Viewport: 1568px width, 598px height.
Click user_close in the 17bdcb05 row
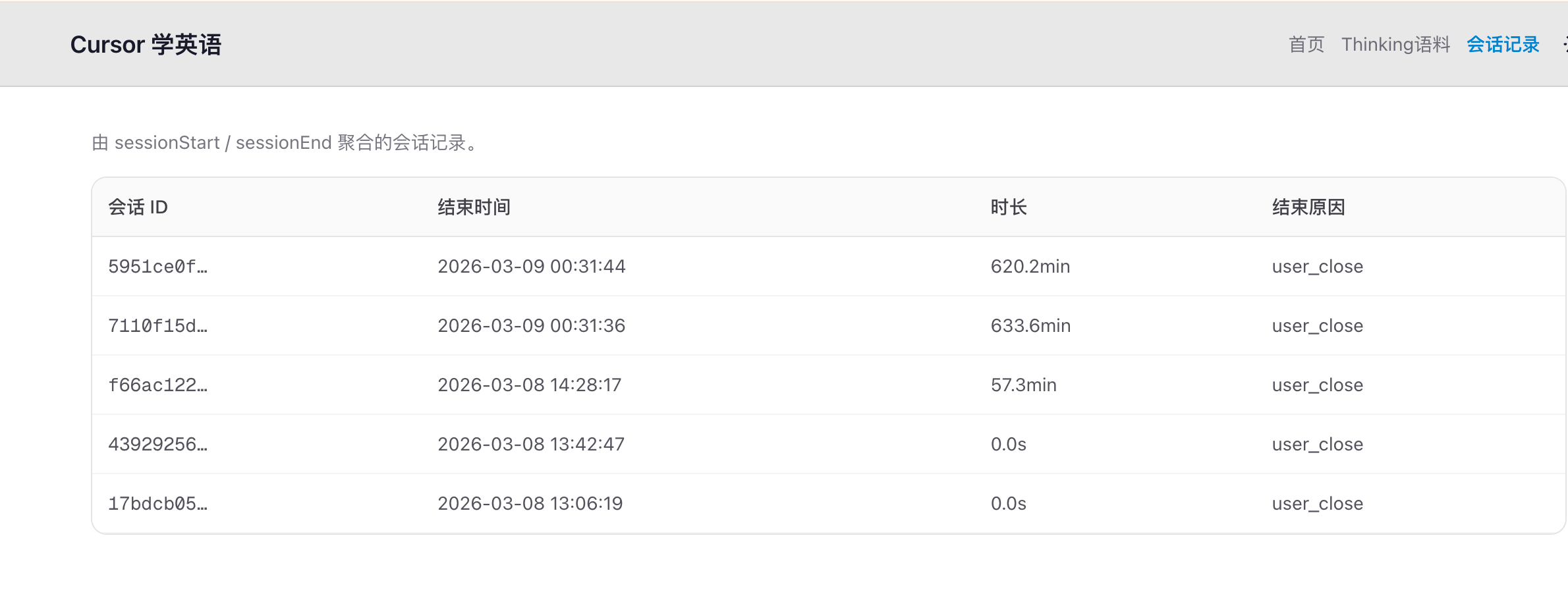pos(1318,504)
